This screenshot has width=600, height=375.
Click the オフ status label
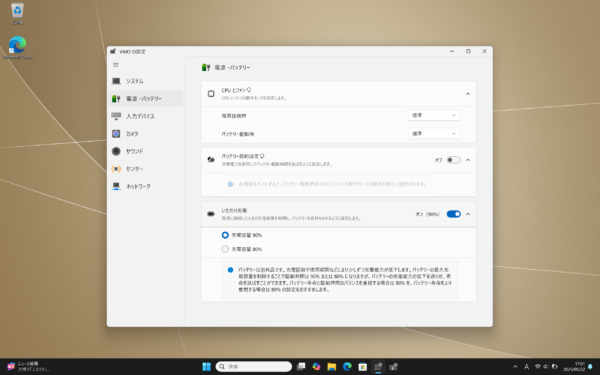point(438,160)
